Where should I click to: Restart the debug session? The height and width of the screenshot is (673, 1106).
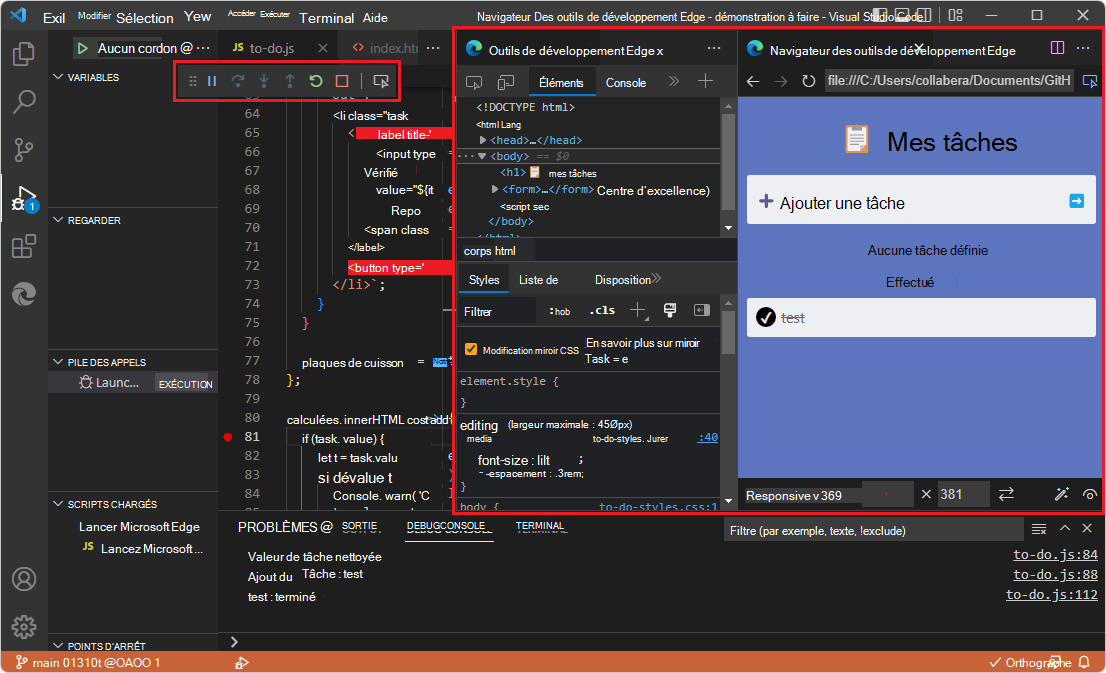click(x=316, y=81)
